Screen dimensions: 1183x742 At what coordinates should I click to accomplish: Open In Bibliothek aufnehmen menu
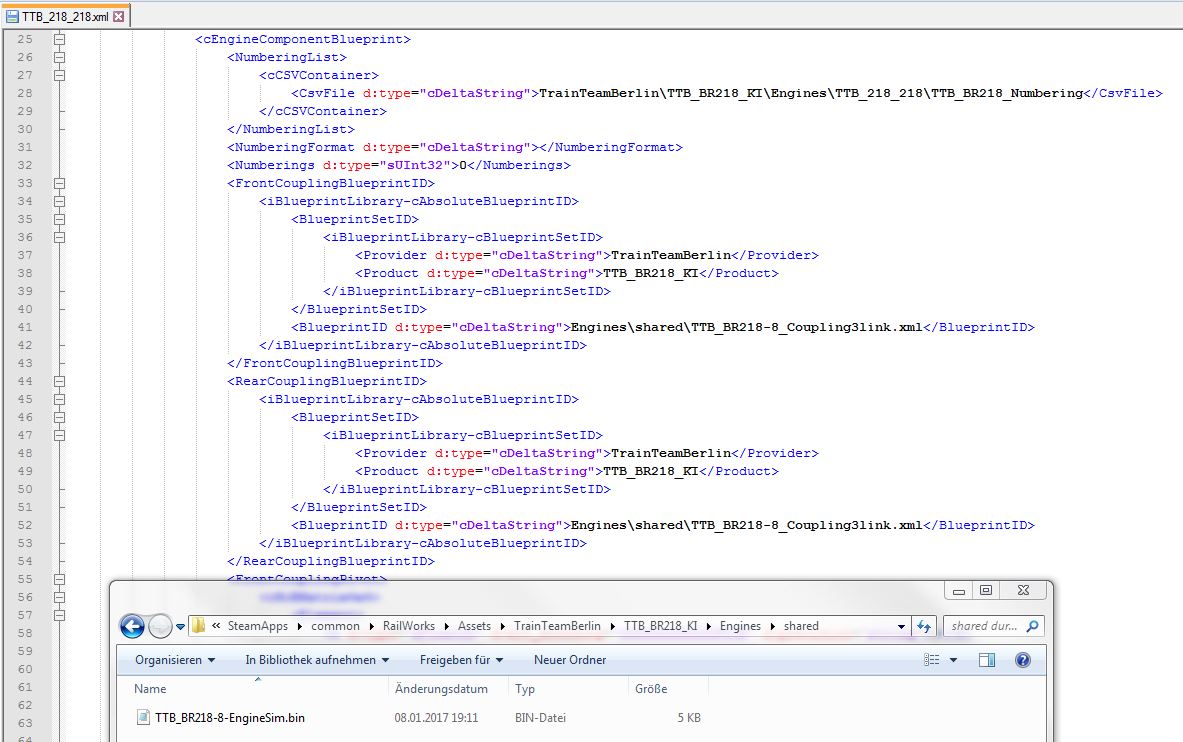317,660
